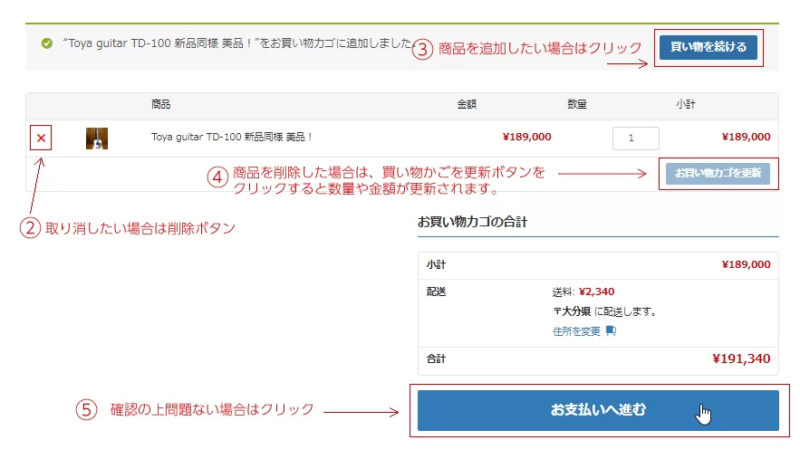Open the 住所を変更 link
The width and height of the screenshot is (800, 459).
(577, 330)
